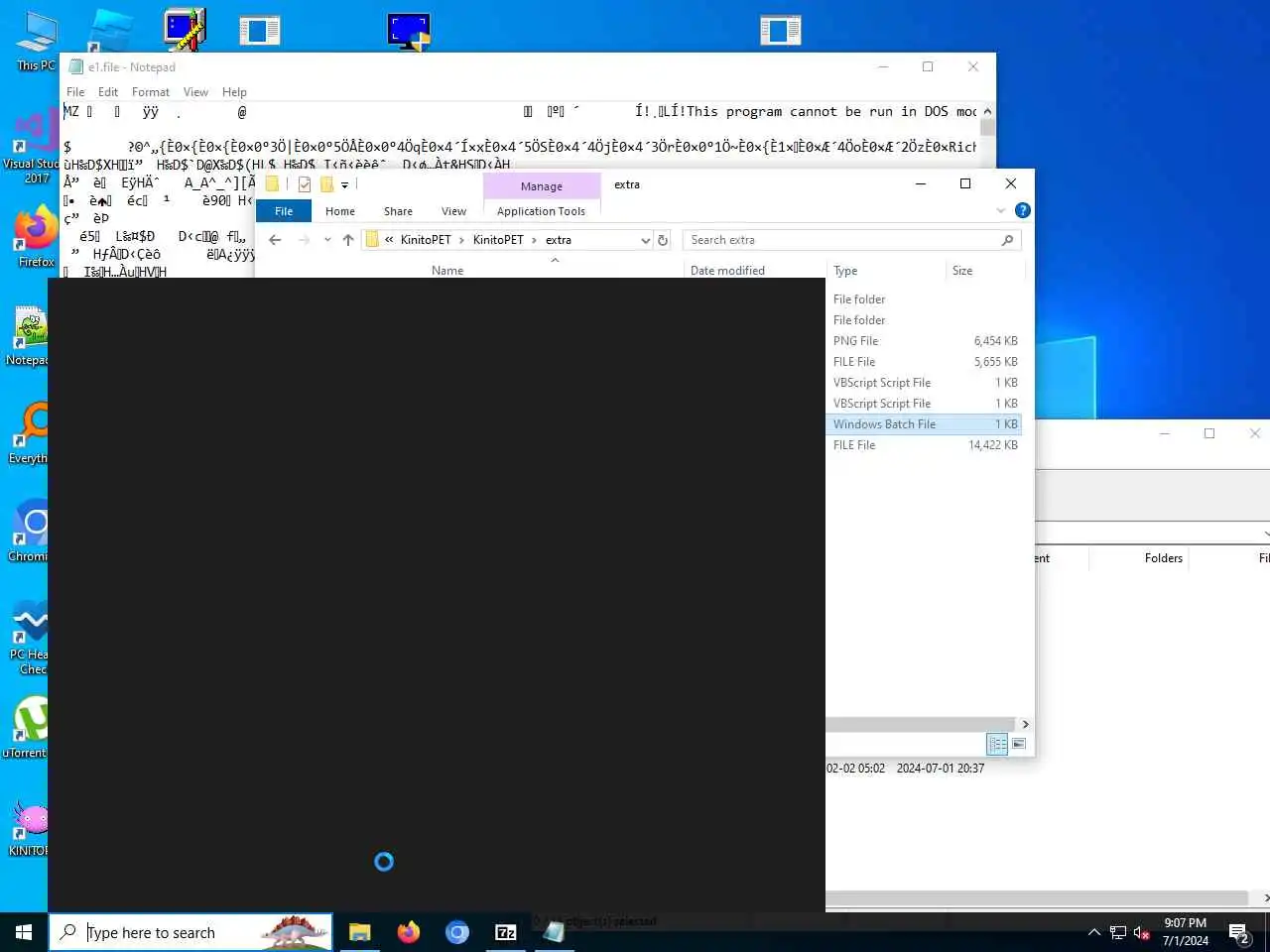Image resolution: width=1270 pixels, height=952 pixels.
Task: Show hidden path breadcrumb chevrons
Action: 390,240
